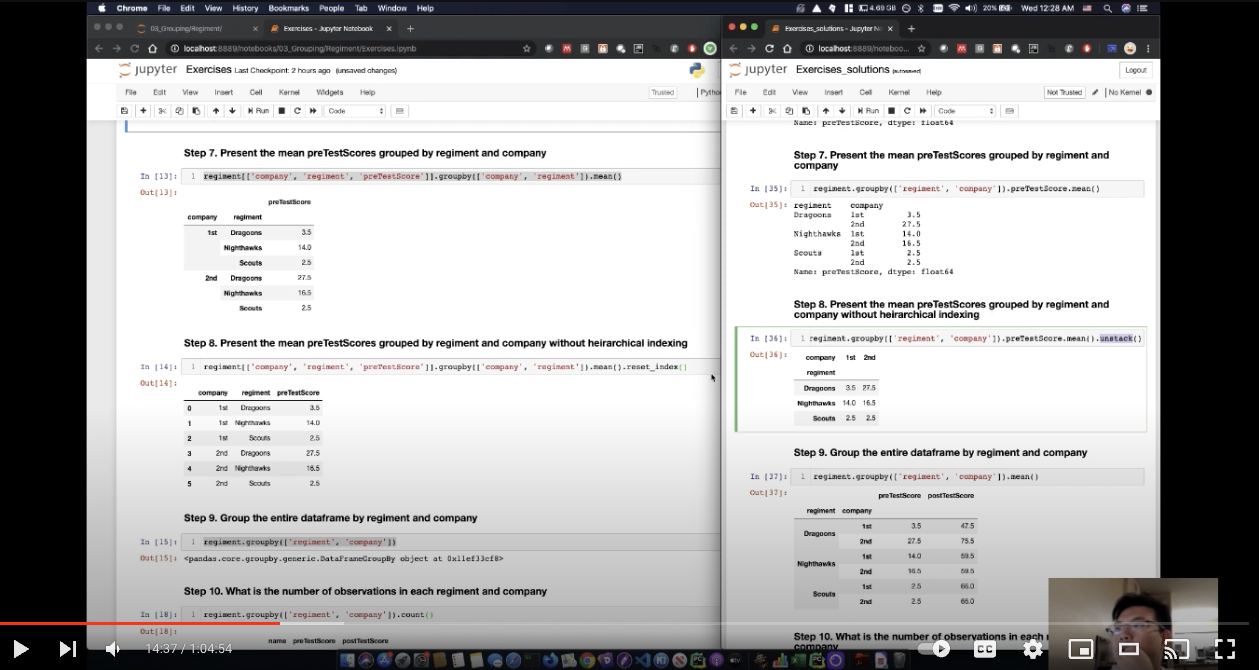
Task: Enter full screen mode
Action: tap(1225, 649)
